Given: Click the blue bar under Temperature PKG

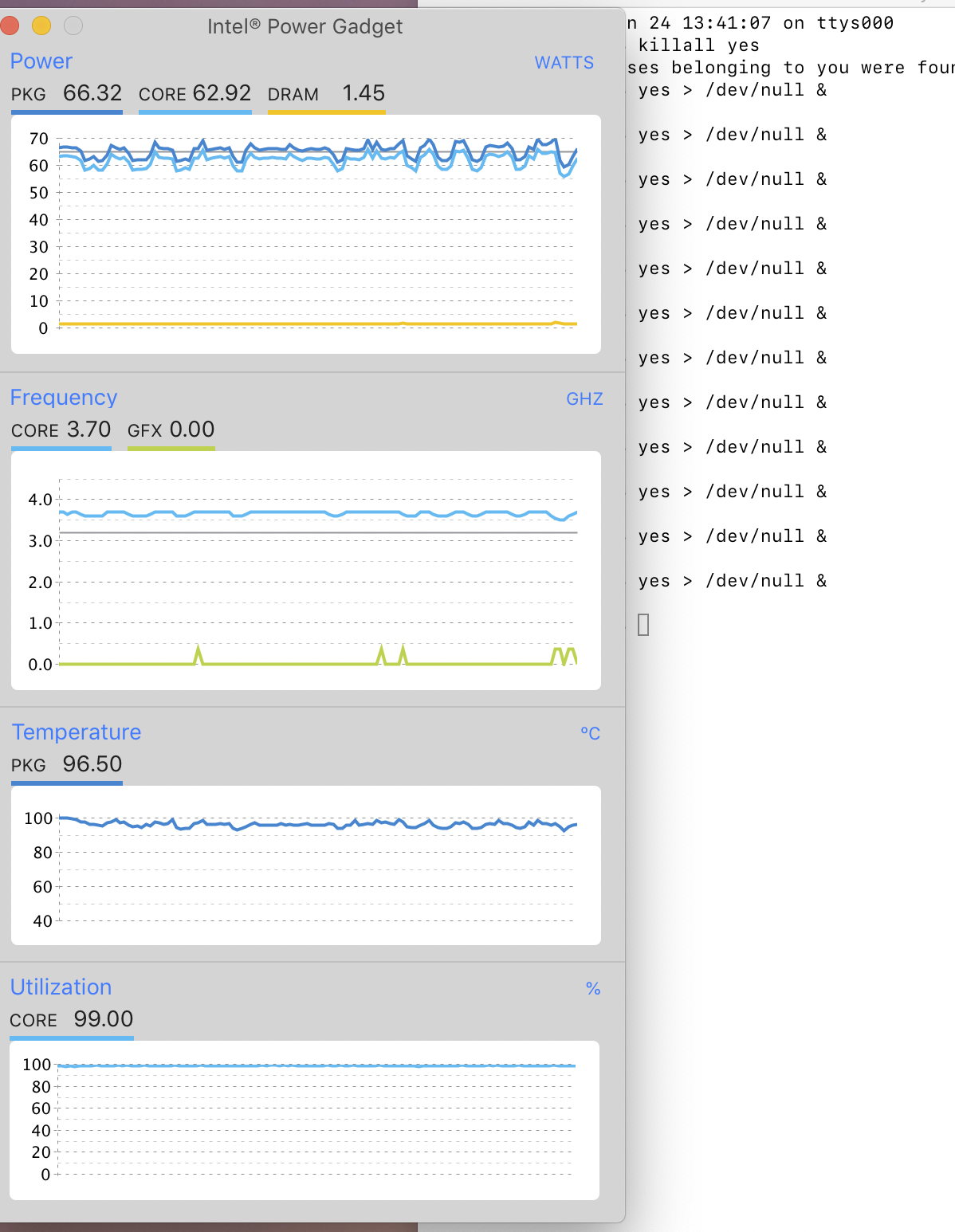Looking at the screenshot, I should [67, 783].
